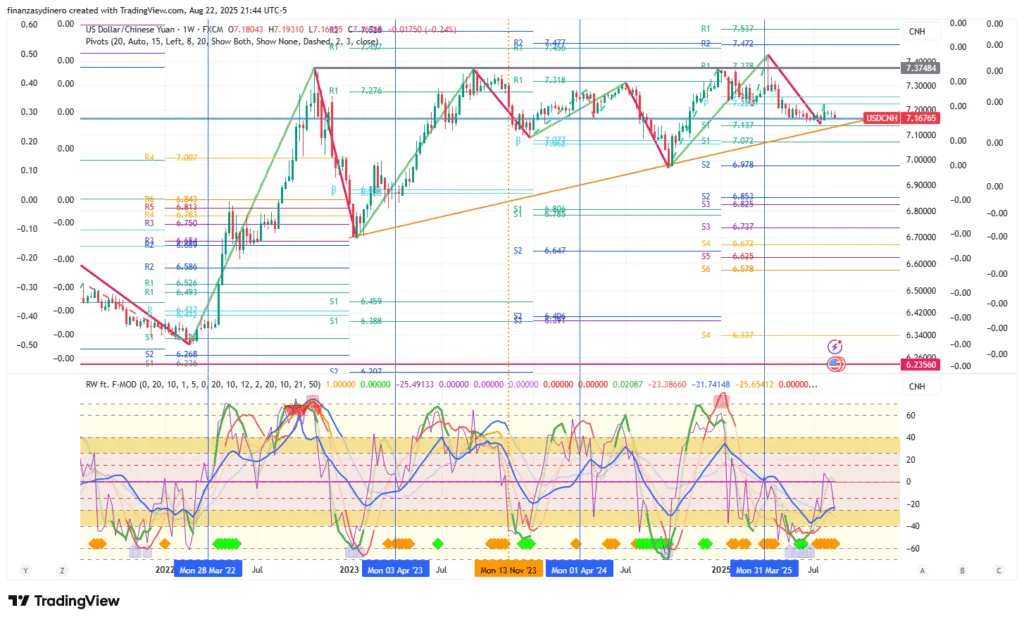Click the S5 6.625 pivot label

[x=728, y=256]
